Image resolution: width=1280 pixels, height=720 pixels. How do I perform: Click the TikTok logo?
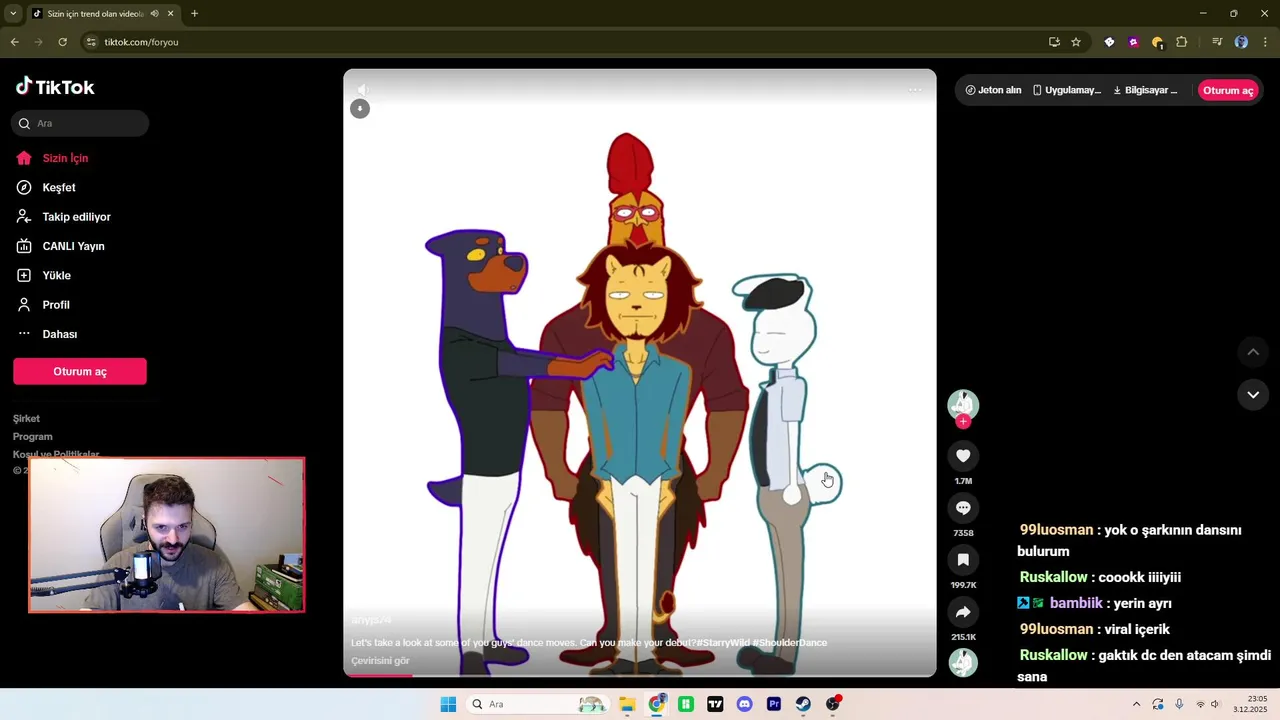pyautogui.click(x=55, y=87)
